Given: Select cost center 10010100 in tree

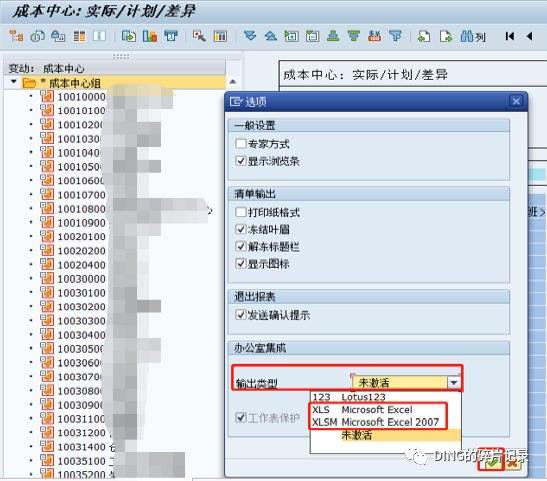Looking at the screenshot, I should tap(81, 111).
